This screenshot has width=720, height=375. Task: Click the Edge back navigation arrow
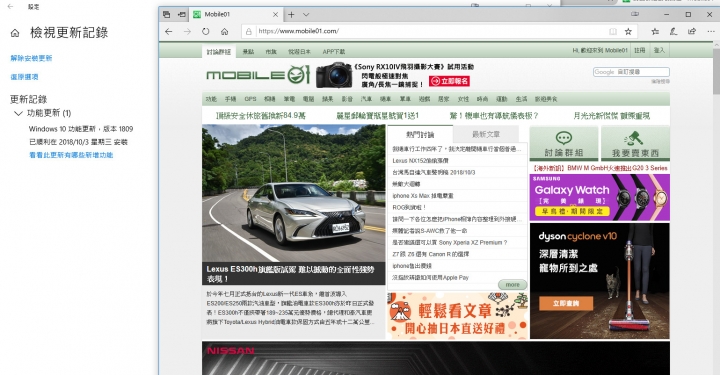pos(169,31)
